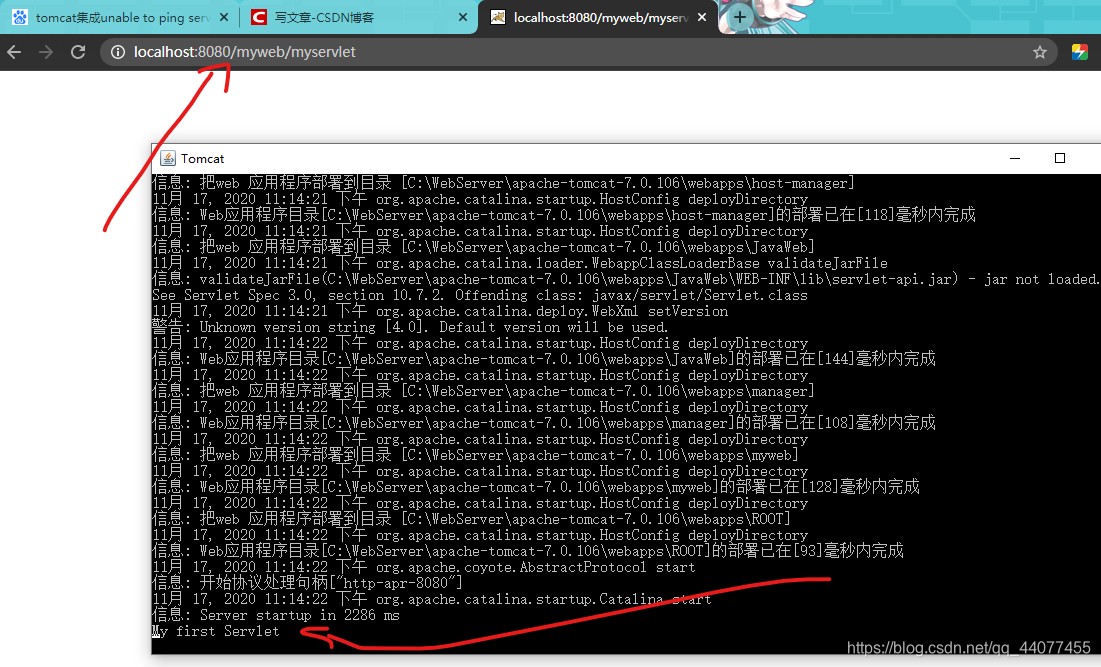Click the address bar URL field

coord(579,52)
